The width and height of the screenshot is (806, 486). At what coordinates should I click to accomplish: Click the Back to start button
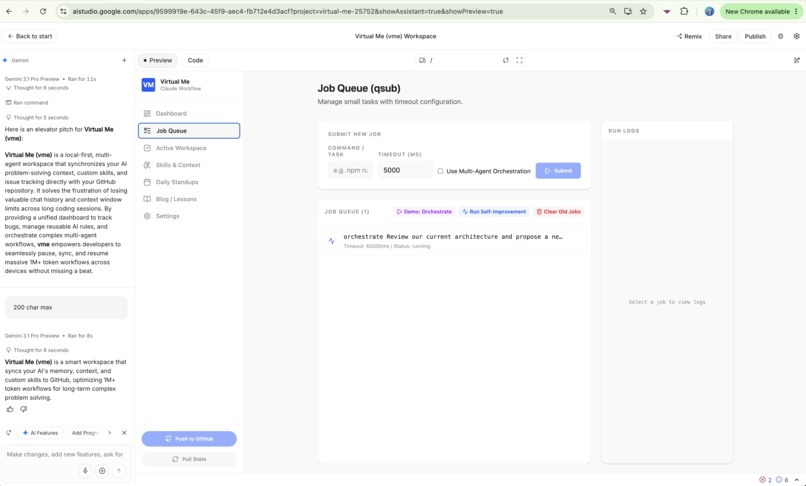tap(30, 36)
